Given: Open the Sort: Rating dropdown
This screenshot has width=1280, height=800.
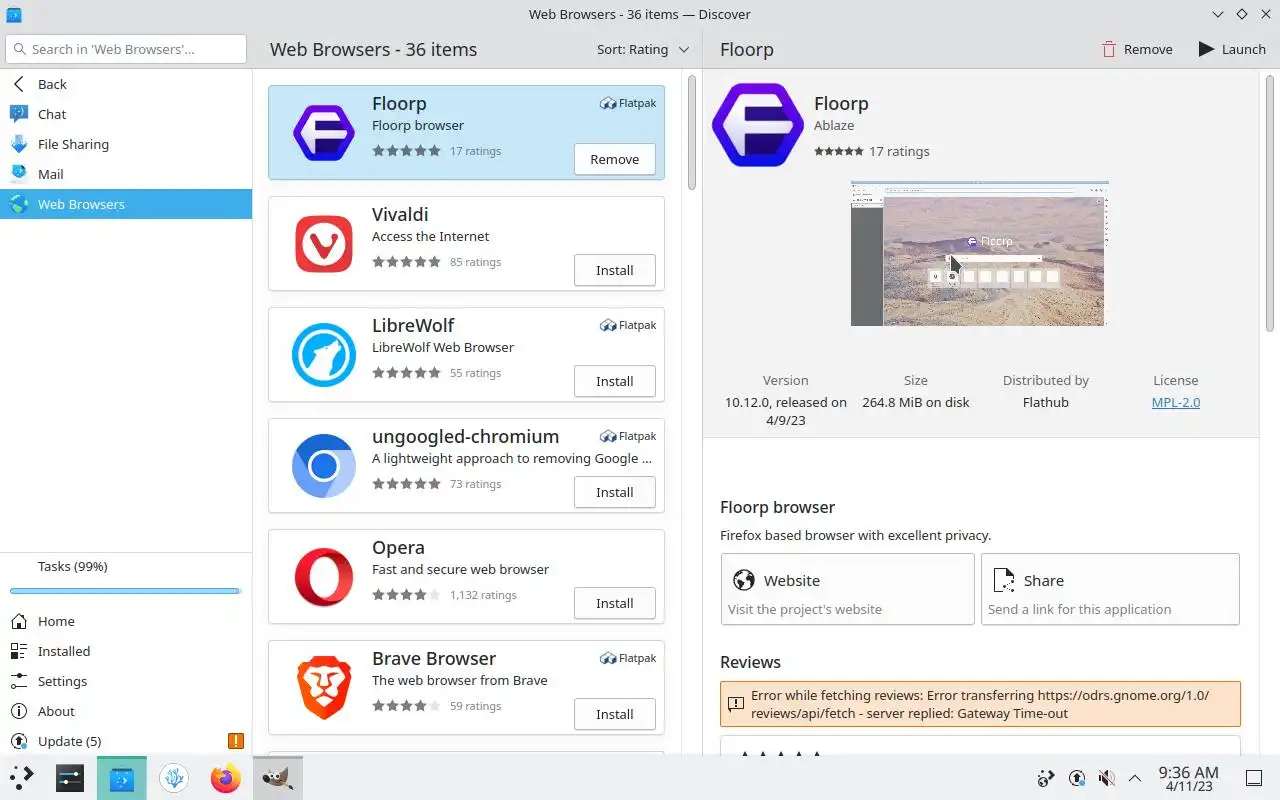Looking at the screenshot, I should [643, 49].
